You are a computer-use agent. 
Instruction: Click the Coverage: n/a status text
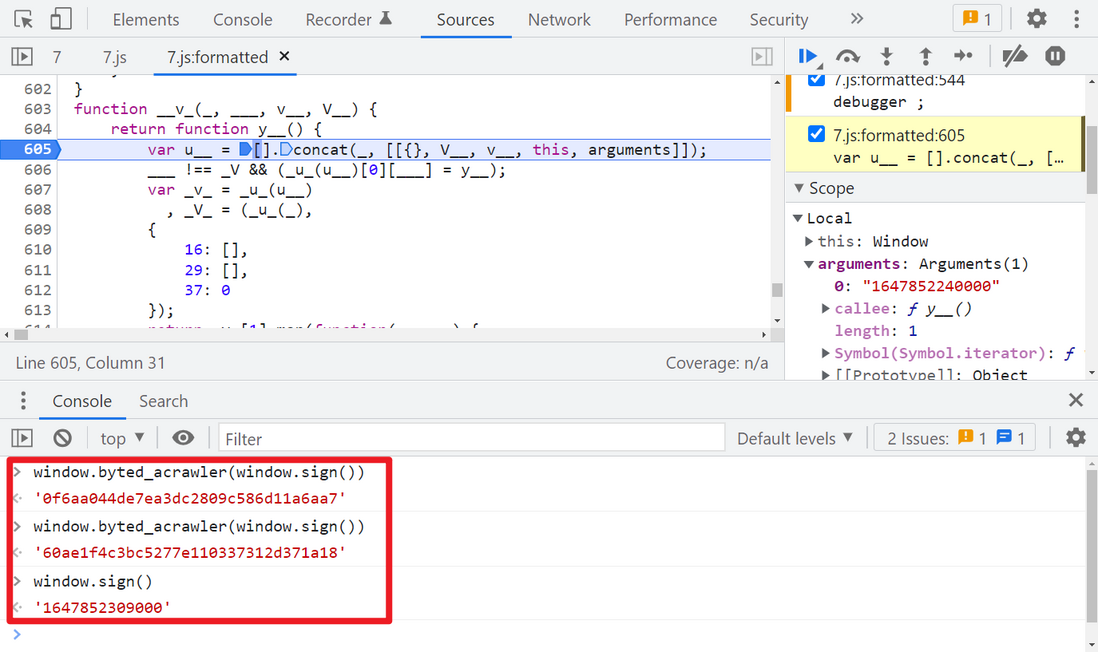(x=716, y=363)
